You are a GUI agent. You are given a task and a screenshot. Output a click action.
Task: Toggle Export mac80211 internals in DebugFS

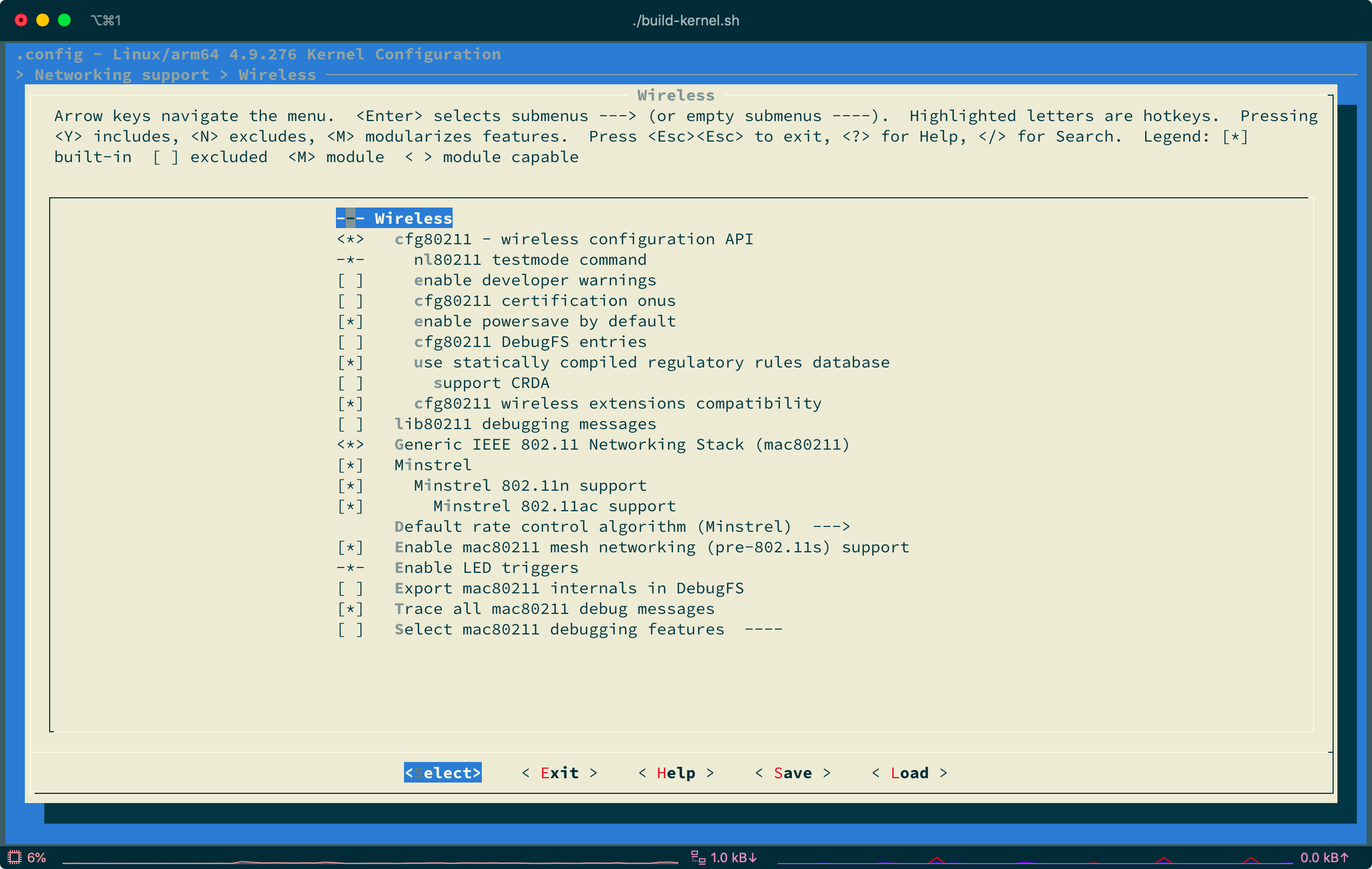pyautogui.click(x=350, y=589)
